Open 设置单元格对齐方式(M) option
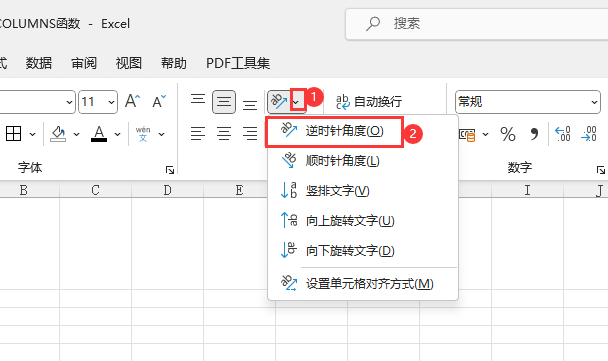 [x=363, y=283]
